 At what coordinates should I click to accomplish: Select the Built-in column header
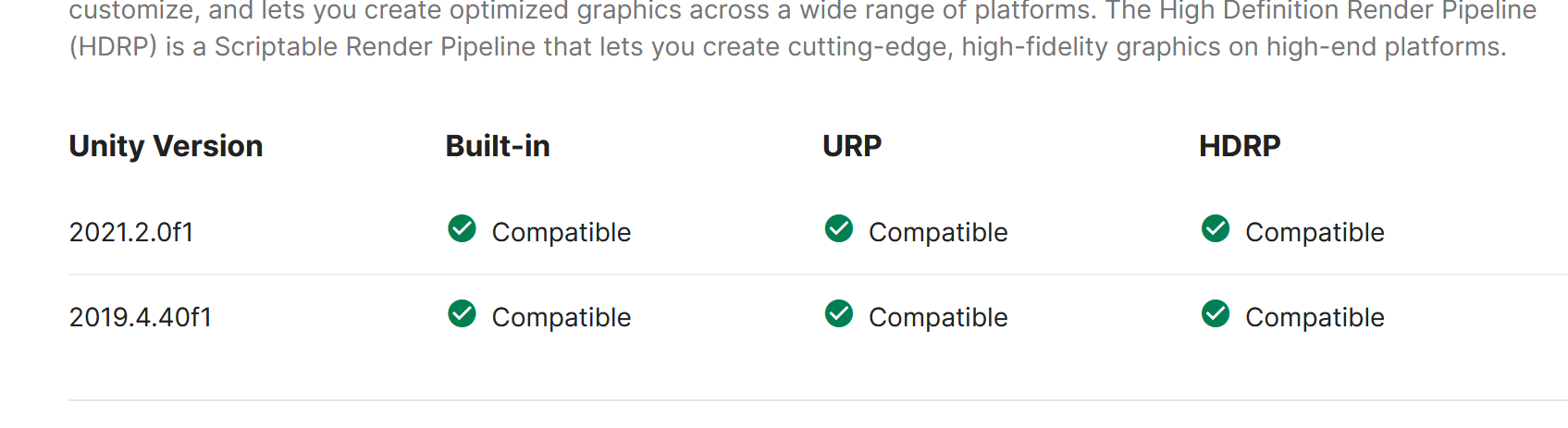(498, 146)
